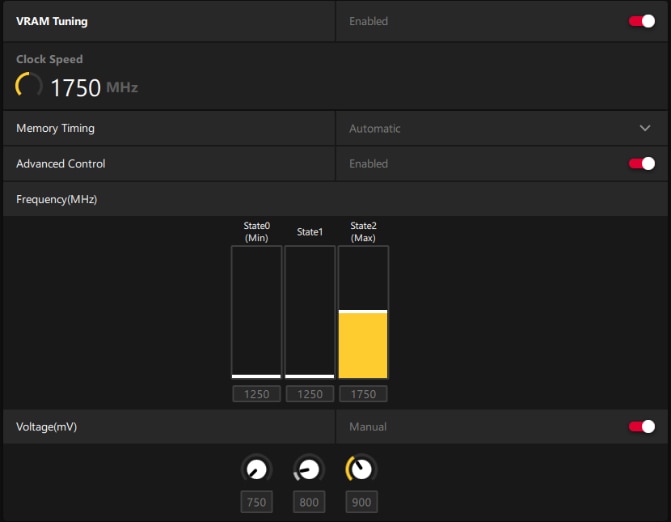Click the State1 frequency value 1250 field
The image size is (671, 522).
click(x=310, y=394)
